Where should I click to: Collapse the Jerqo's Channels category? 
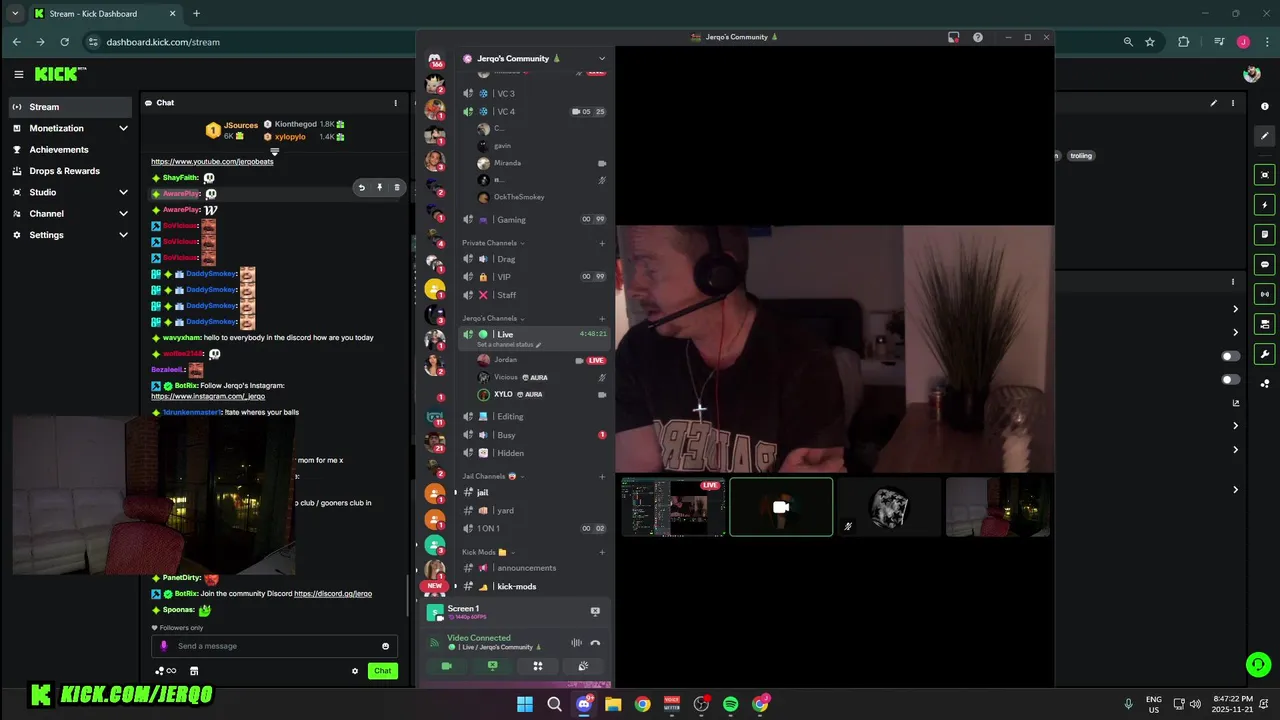click(x=493, y=318)
